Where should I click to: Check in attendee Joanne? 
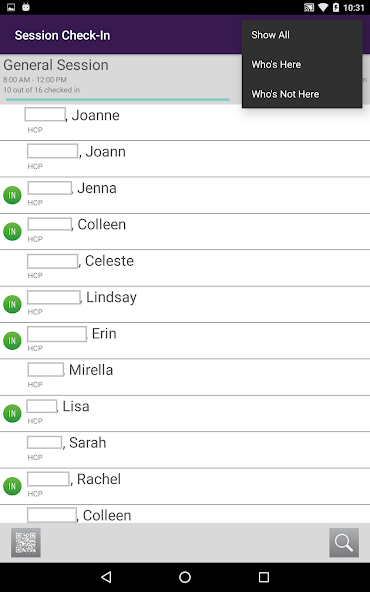[185, 122]
